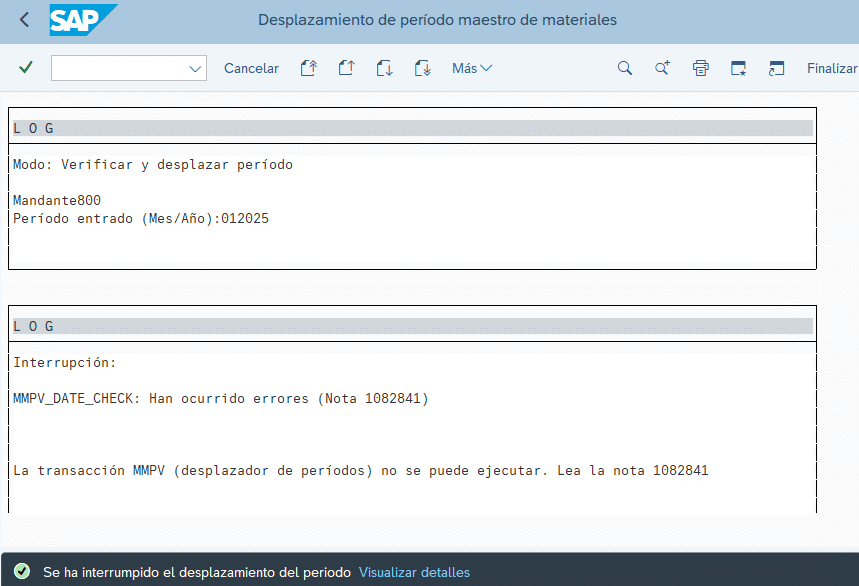Click the Search More magnifier plus icon

coord(662,68)
